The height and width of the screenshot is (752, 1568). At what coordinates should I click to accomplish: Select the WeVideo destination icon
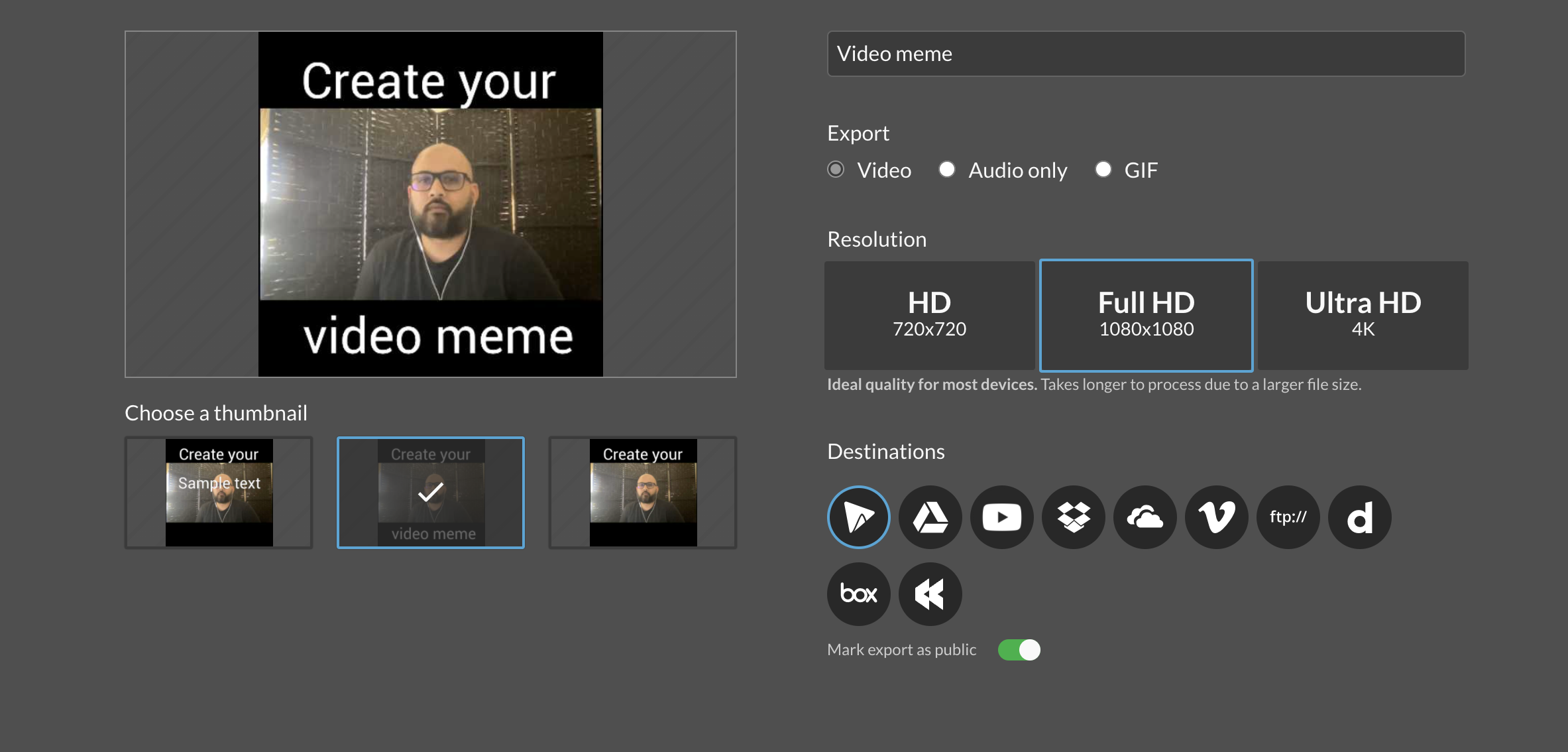pos(858,517)
